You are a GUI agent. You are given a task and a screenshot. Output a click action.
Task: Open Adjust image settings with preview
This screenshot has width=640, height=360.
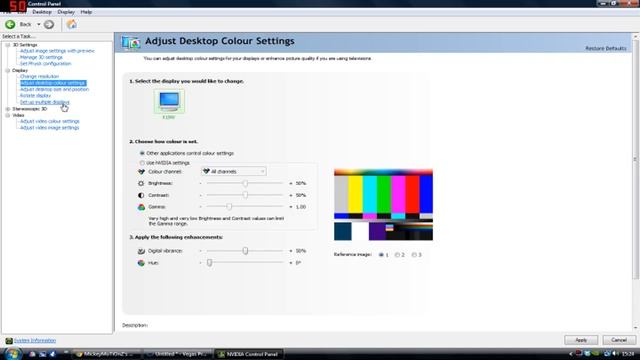pos(57,51)
